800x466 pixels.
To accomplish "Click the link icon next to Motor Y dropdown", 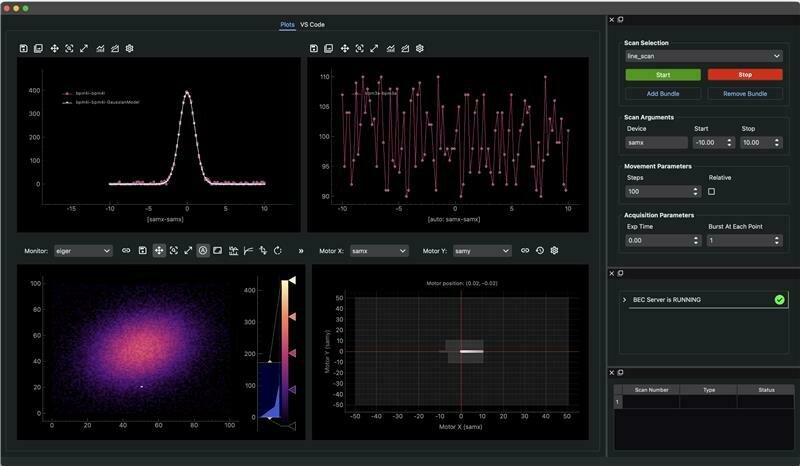I will click(x=525, y=251).
